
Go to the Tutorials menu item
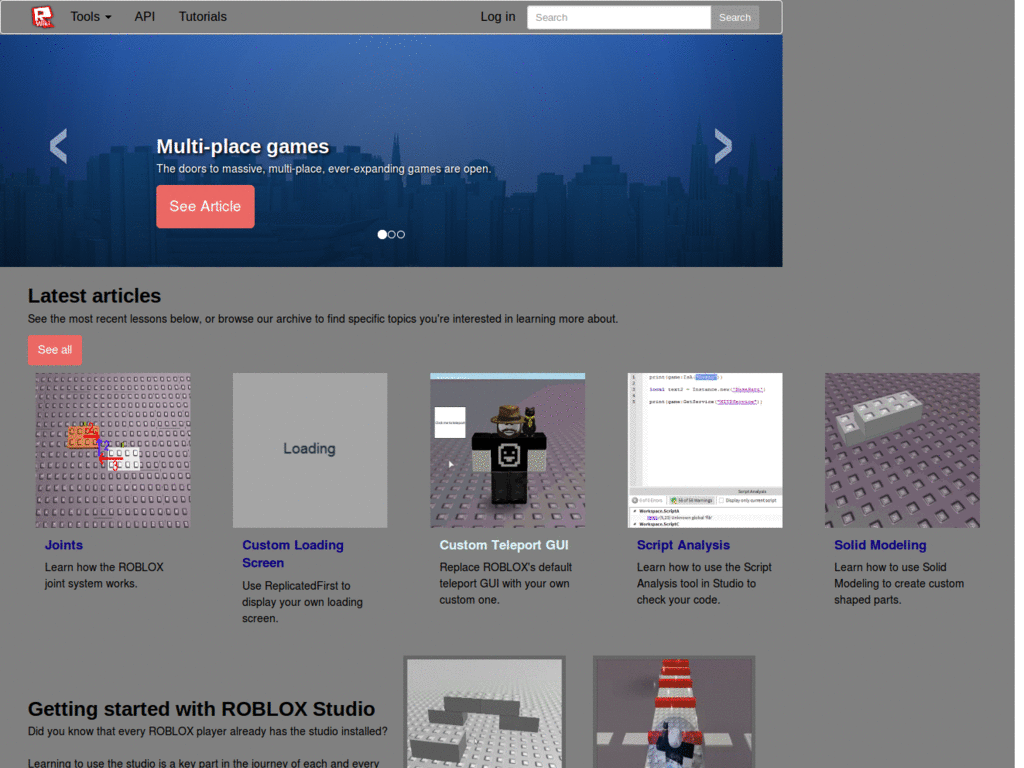click(x=202, y=17)
